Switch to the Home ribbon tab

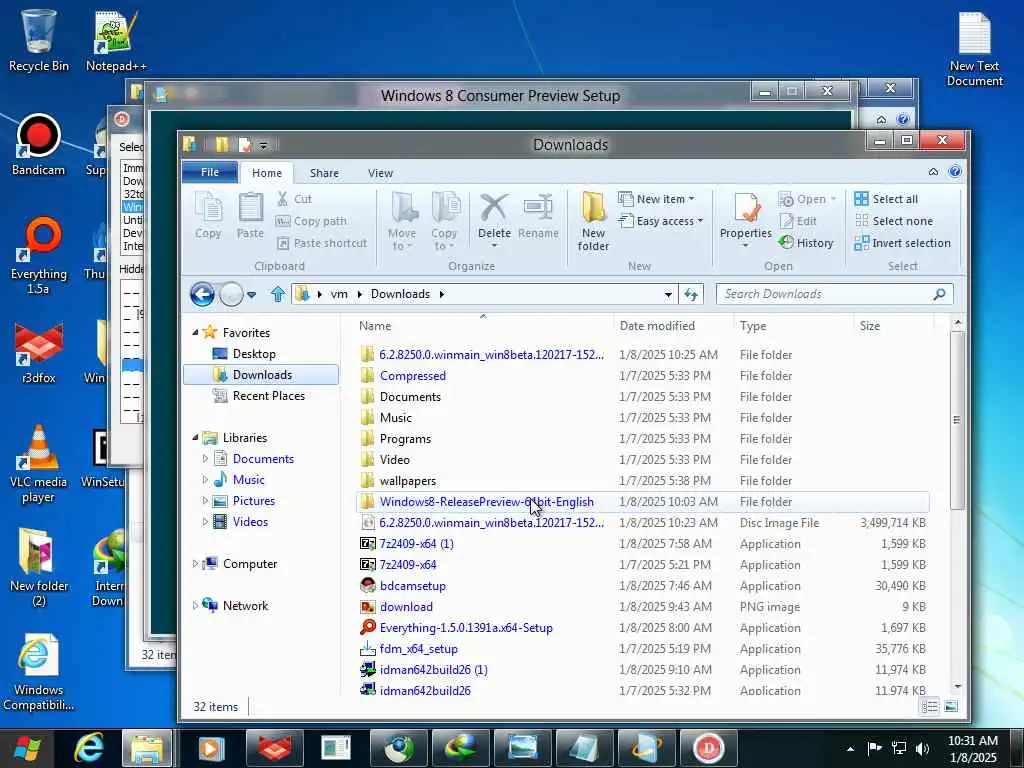tap(267, 173)
